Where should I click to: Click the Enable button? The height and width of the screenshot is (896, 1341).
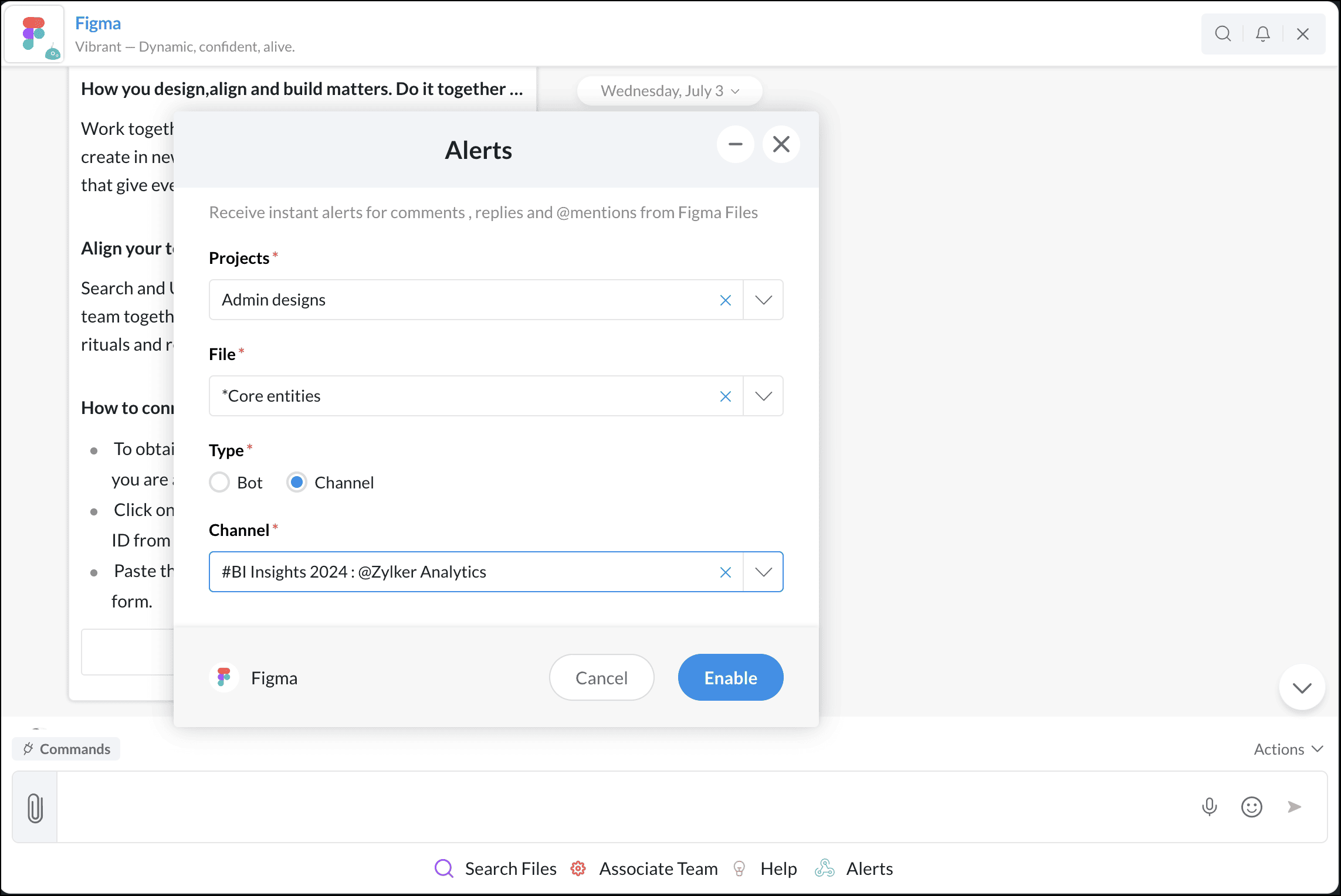point(730,677)
